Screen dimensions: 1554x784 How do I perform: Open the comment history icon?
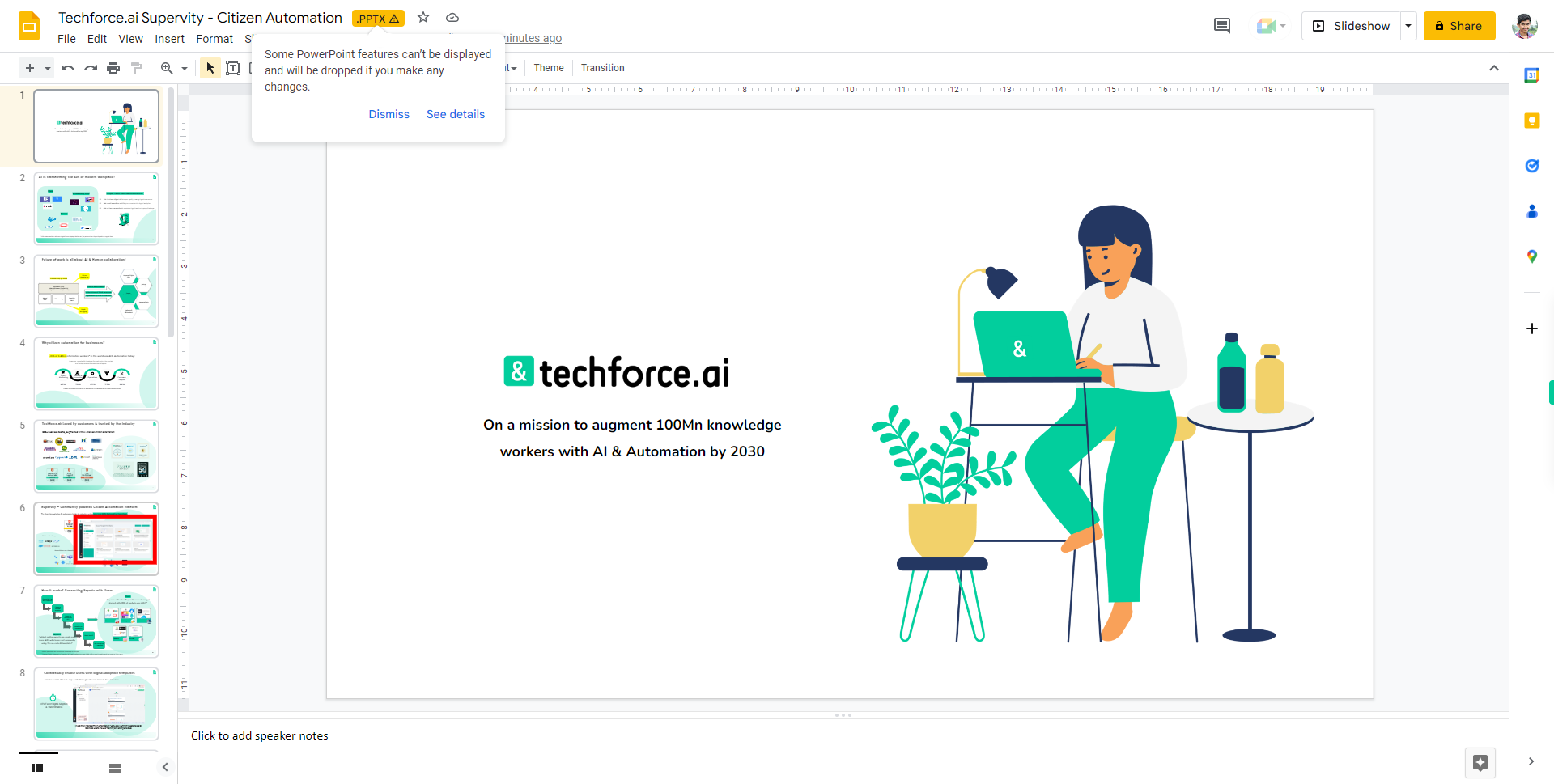(x=1222, y=26)
